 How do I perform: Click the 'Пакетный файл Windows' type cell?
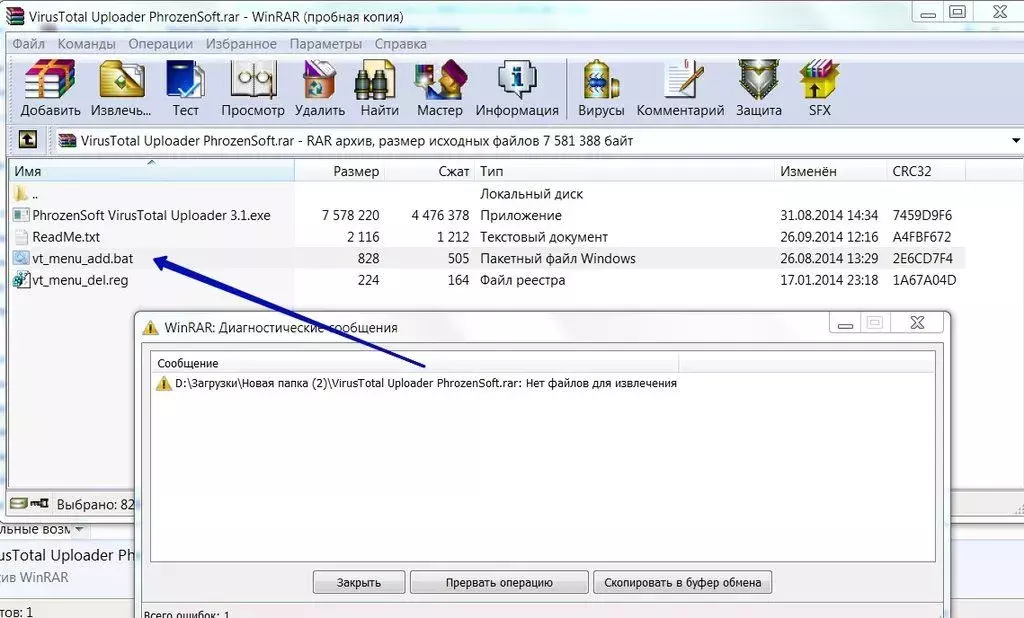(x=558, y=258)
